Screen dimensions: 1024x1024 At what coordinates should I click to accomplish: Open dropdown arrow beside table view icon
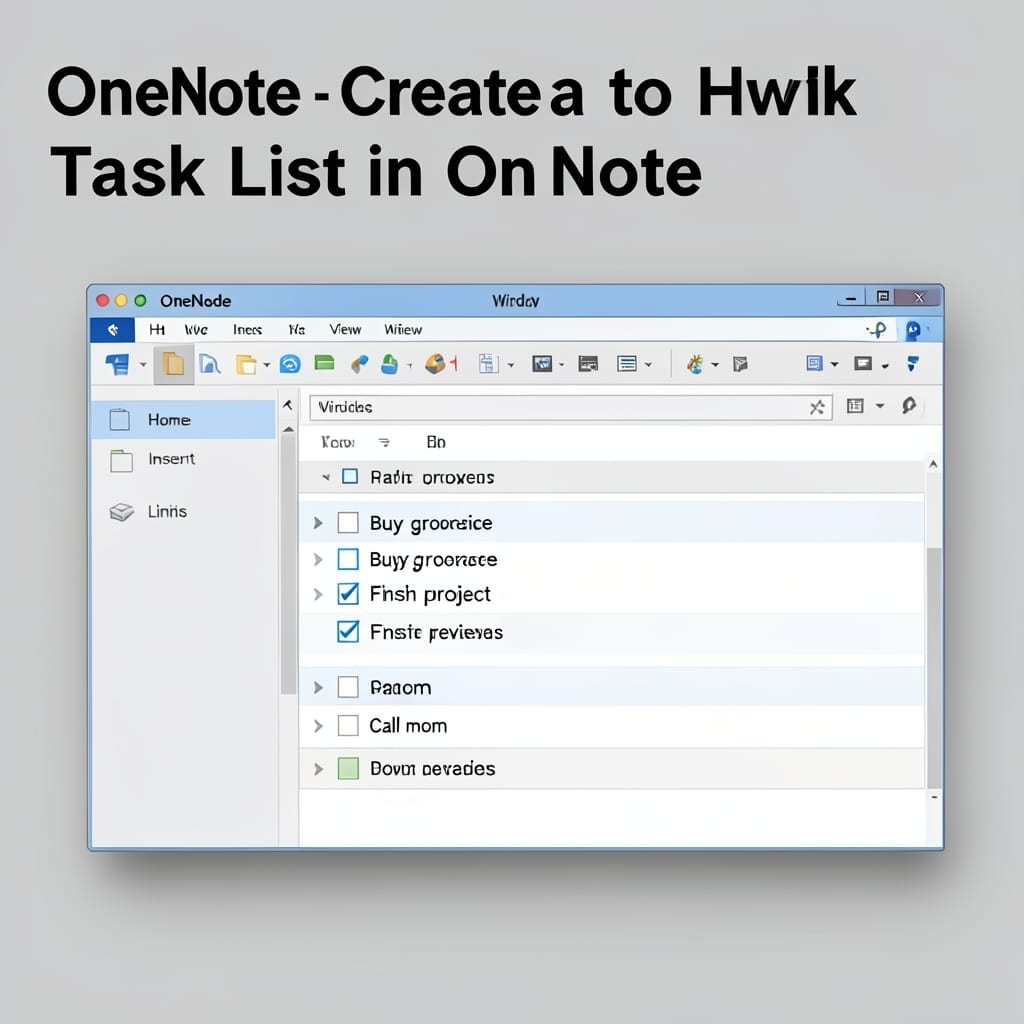[x=880, y=406]
